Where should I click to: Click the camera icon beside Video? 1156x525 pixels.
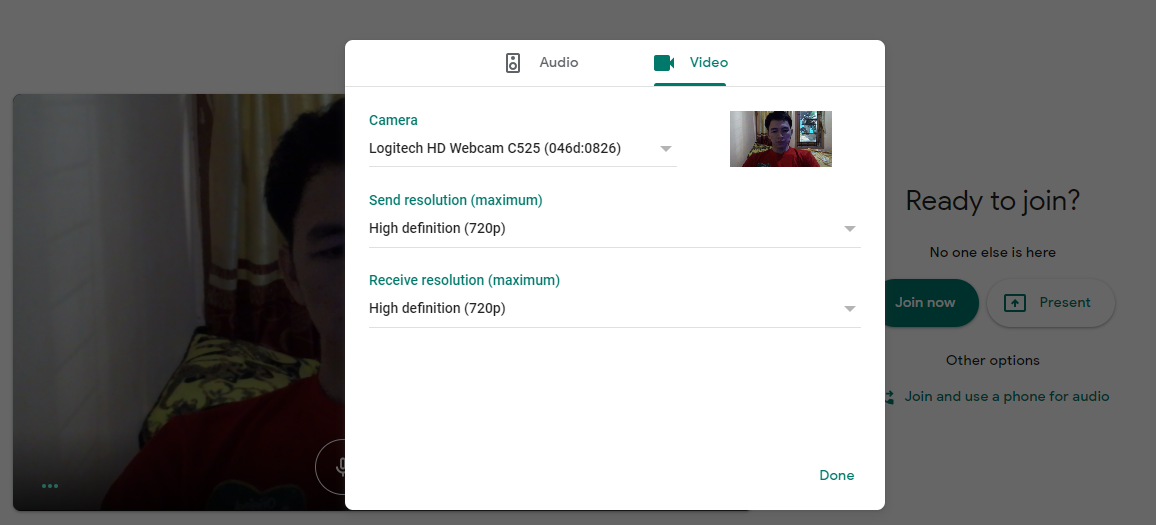click(x=664, y=63)
